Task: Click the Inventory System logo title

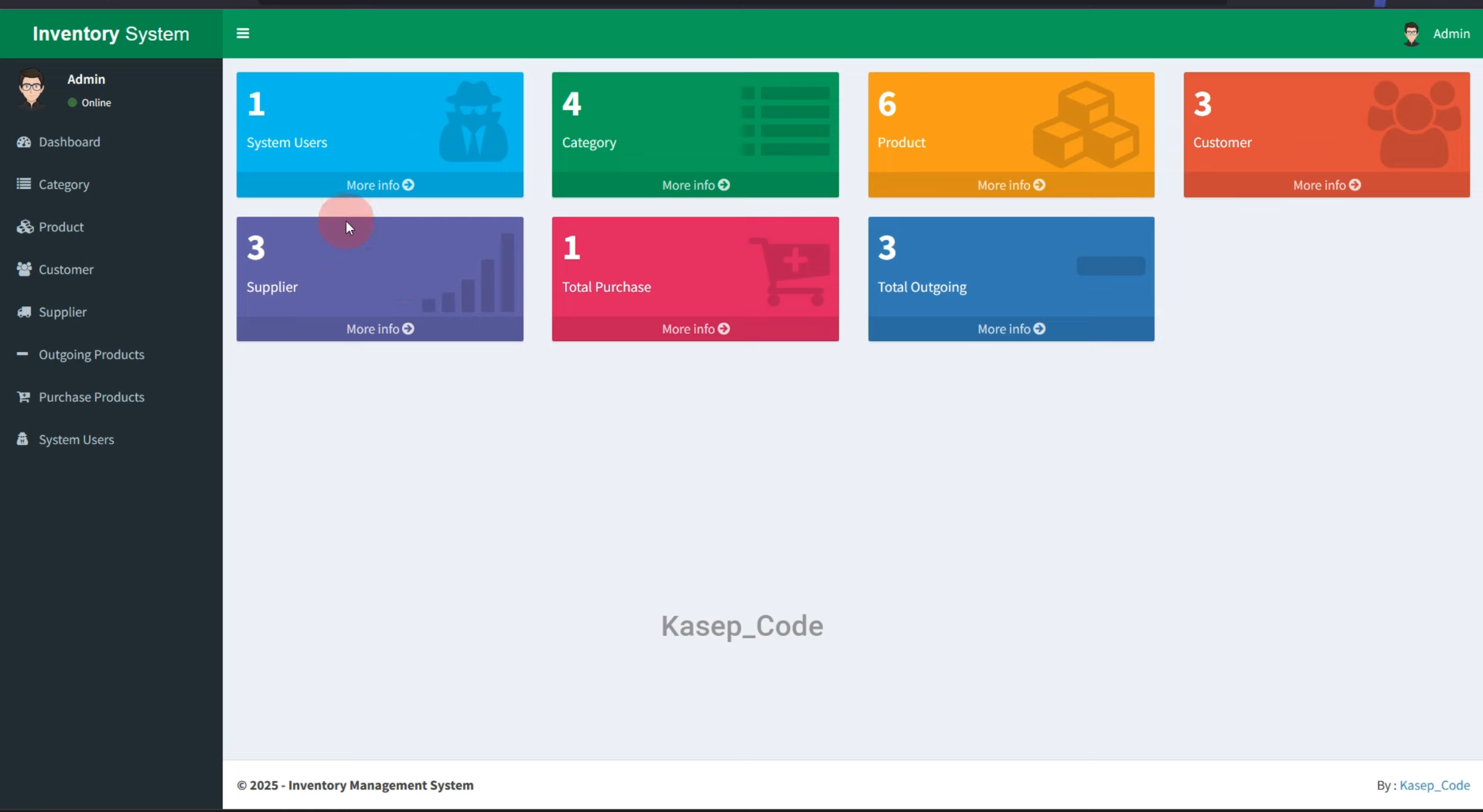Action: [x=111, y=34]
